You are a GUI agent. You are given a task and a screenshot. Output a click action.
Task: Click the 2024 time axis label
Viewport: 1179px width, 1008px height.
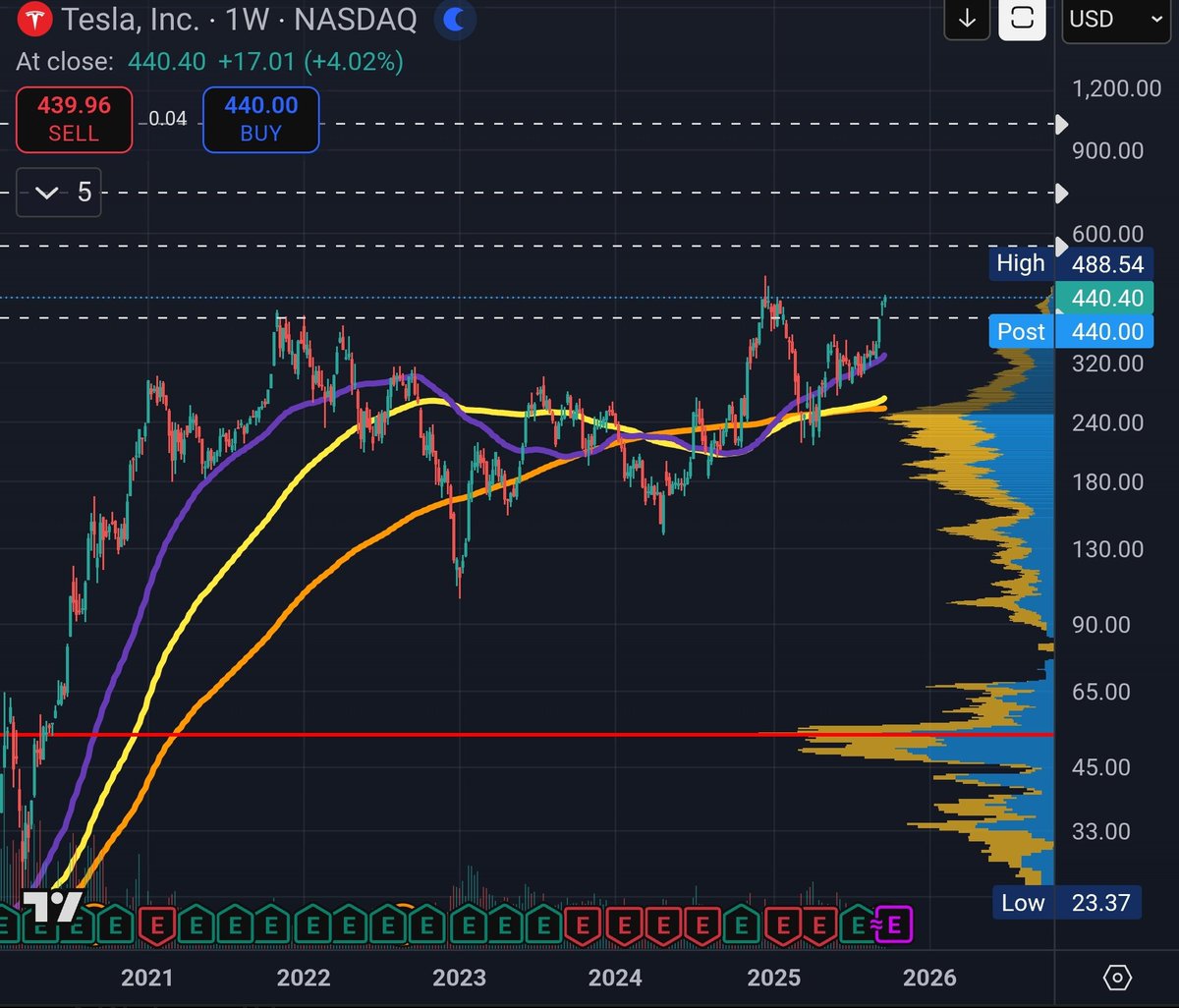coord(615,978)
